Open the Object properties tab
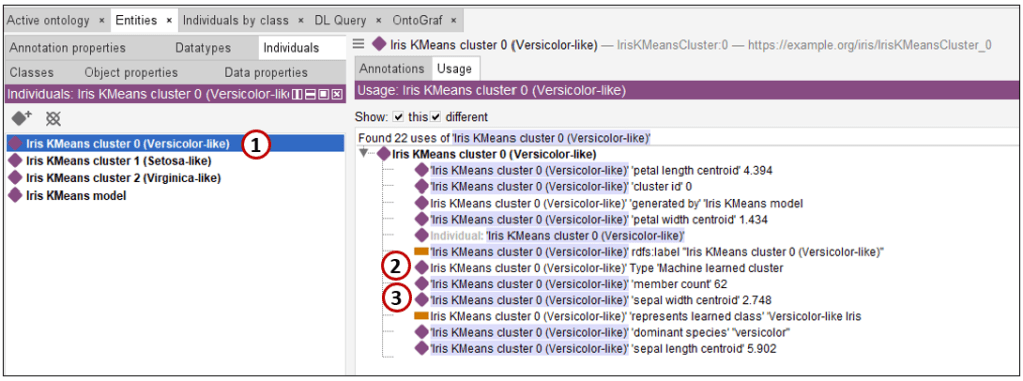 [131, 72]
